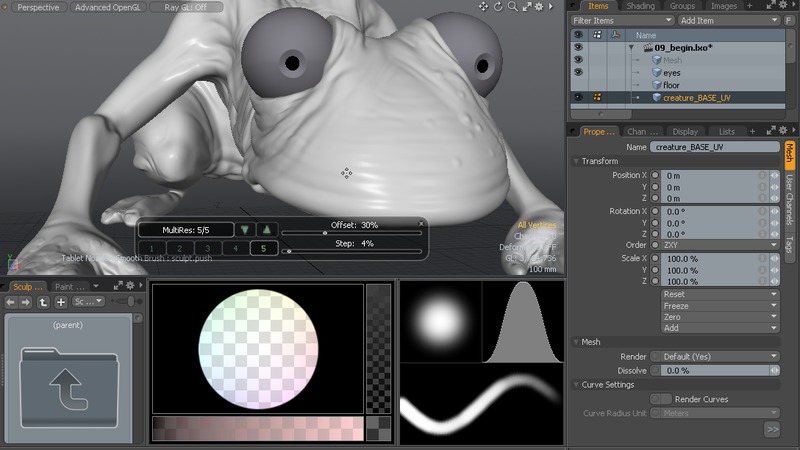This screenshot has height=450, width=800.
Task: Click the preset browser parent-folder up icon
Action: point(44,301)
